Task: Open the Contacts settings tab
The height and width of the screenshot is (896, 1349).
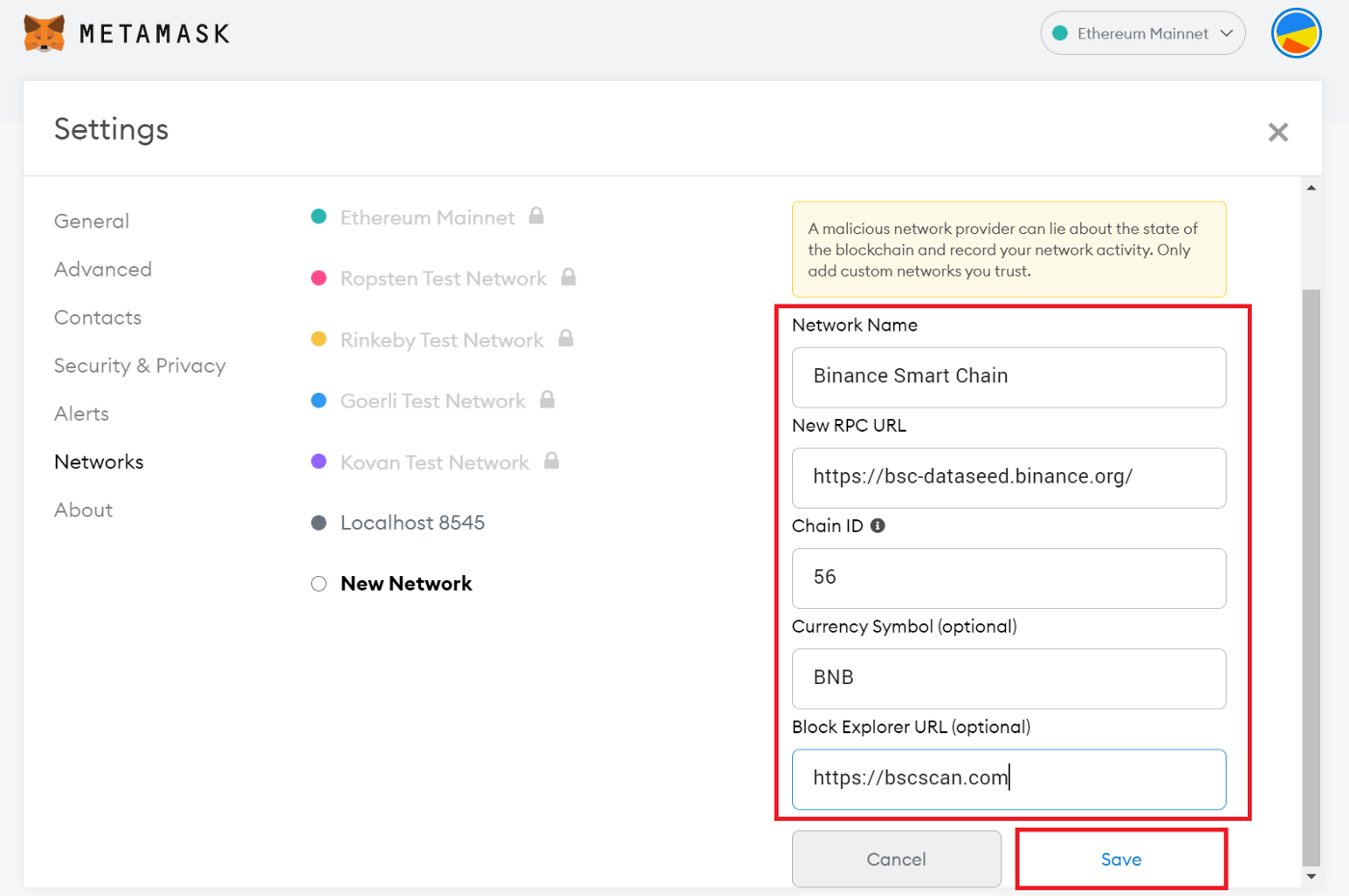Action: (97, 318)
